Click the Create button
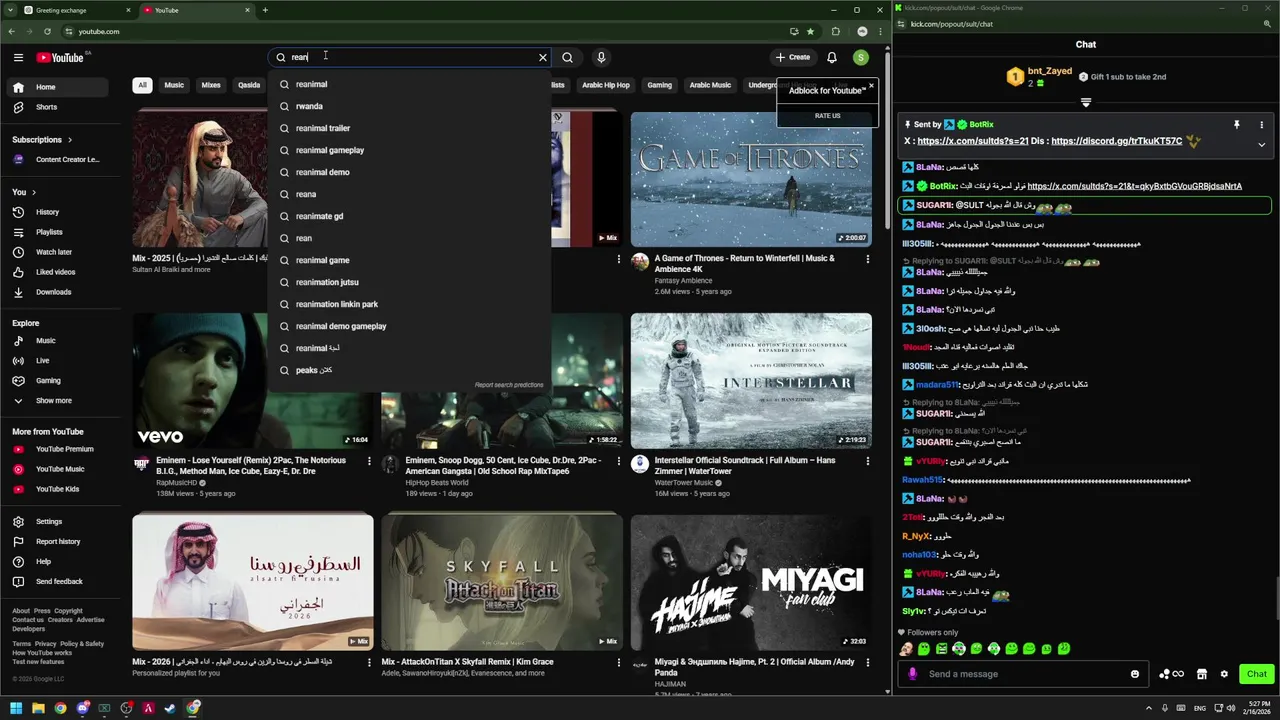 pos(793,57)
